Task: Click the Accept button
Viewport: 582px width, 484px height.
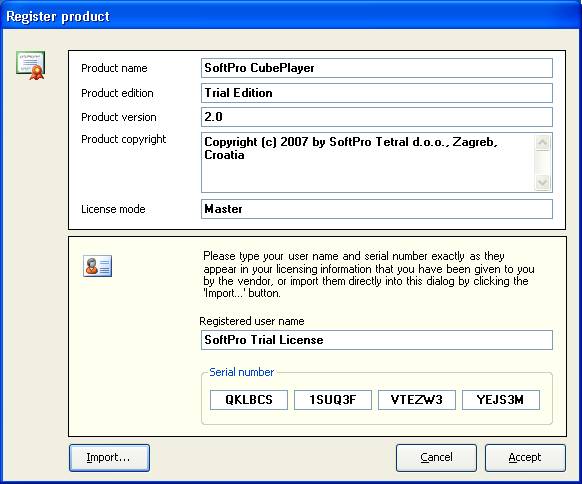Action: (x=525, y=458)
